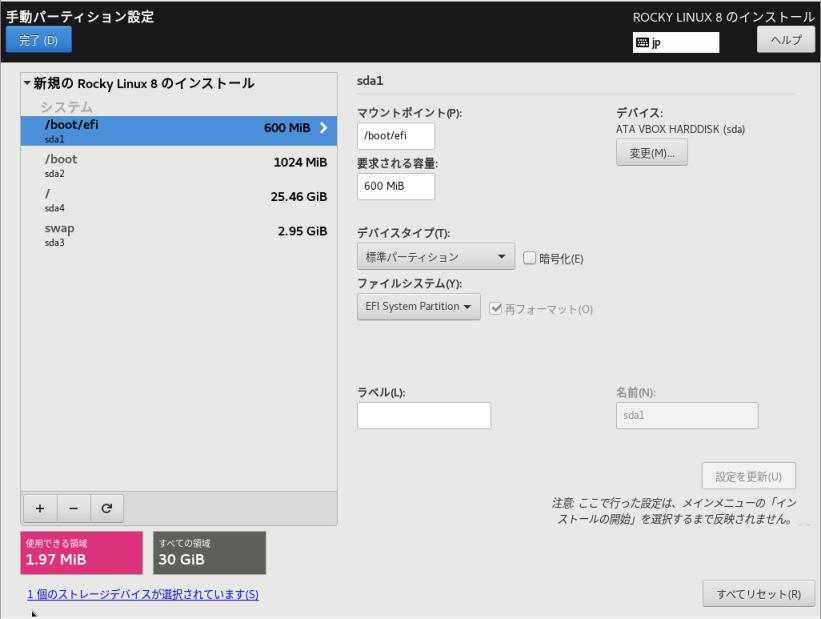Click the pink 使用できる領域 1.97 MiB box
The image size is (821, 619).
[x=82, y=553]
